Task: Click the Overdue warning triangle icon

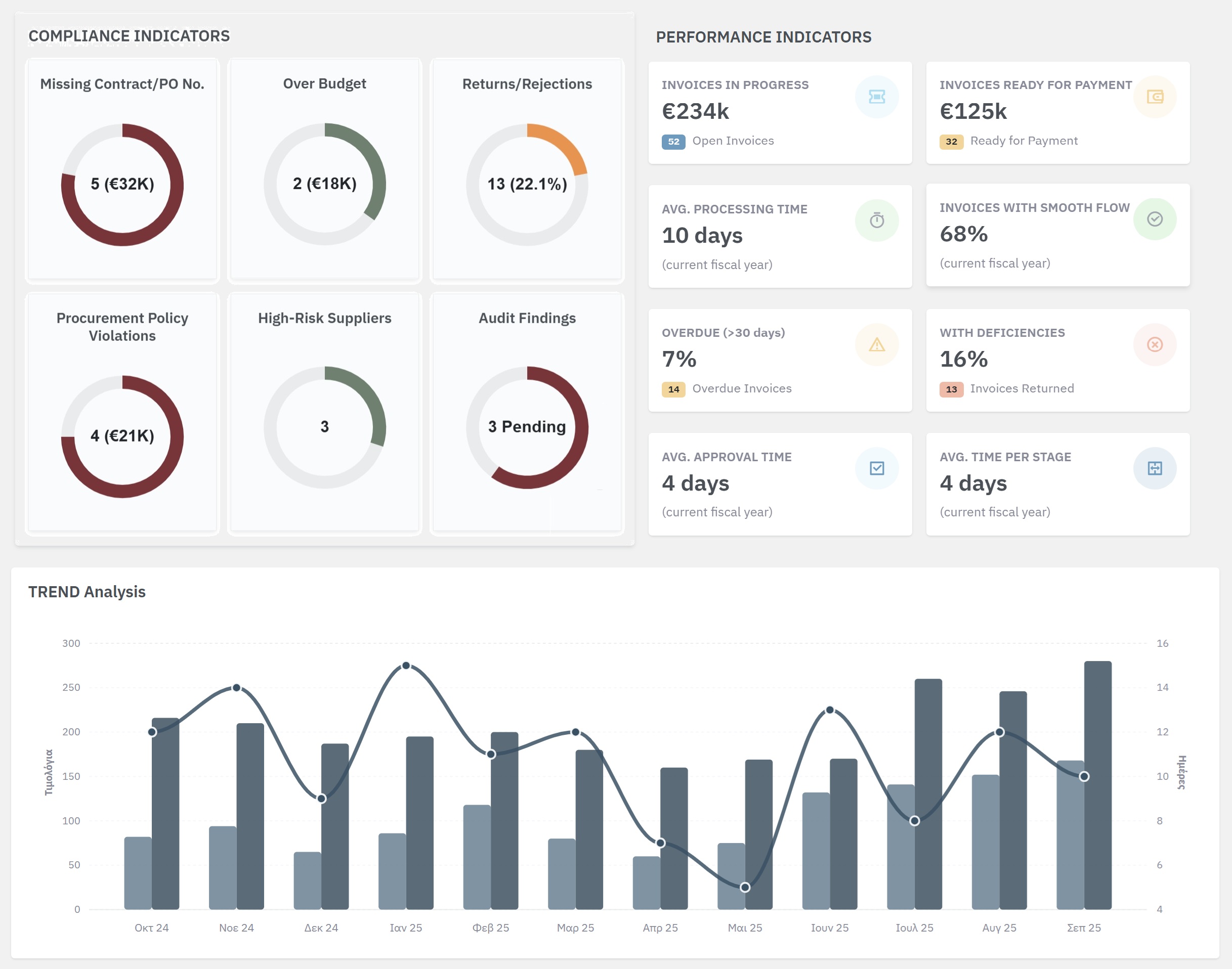Action: (x=876, y=344)
